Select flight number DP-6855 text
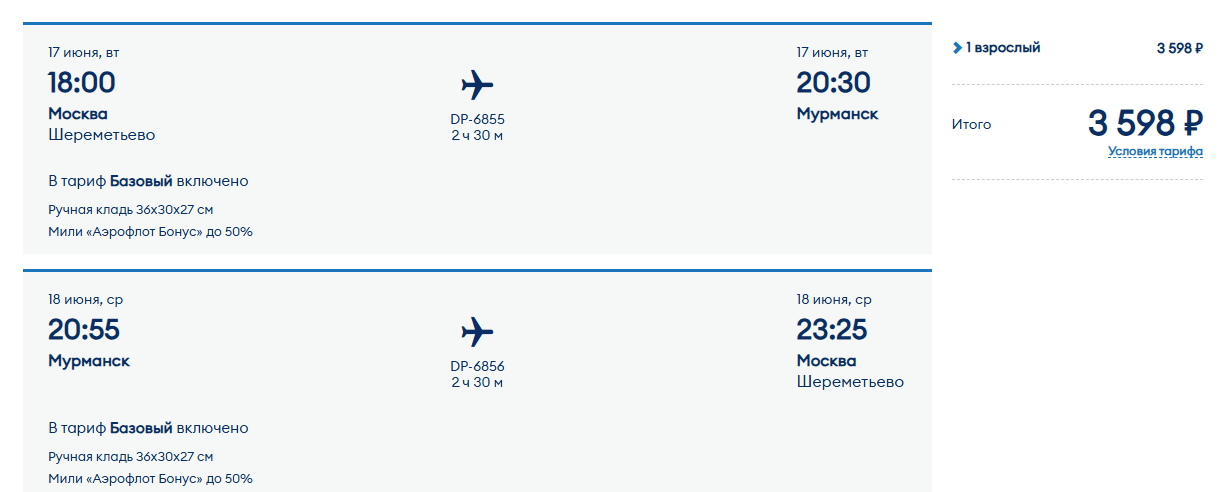1230x492 pixels. (x=477, y=119)
